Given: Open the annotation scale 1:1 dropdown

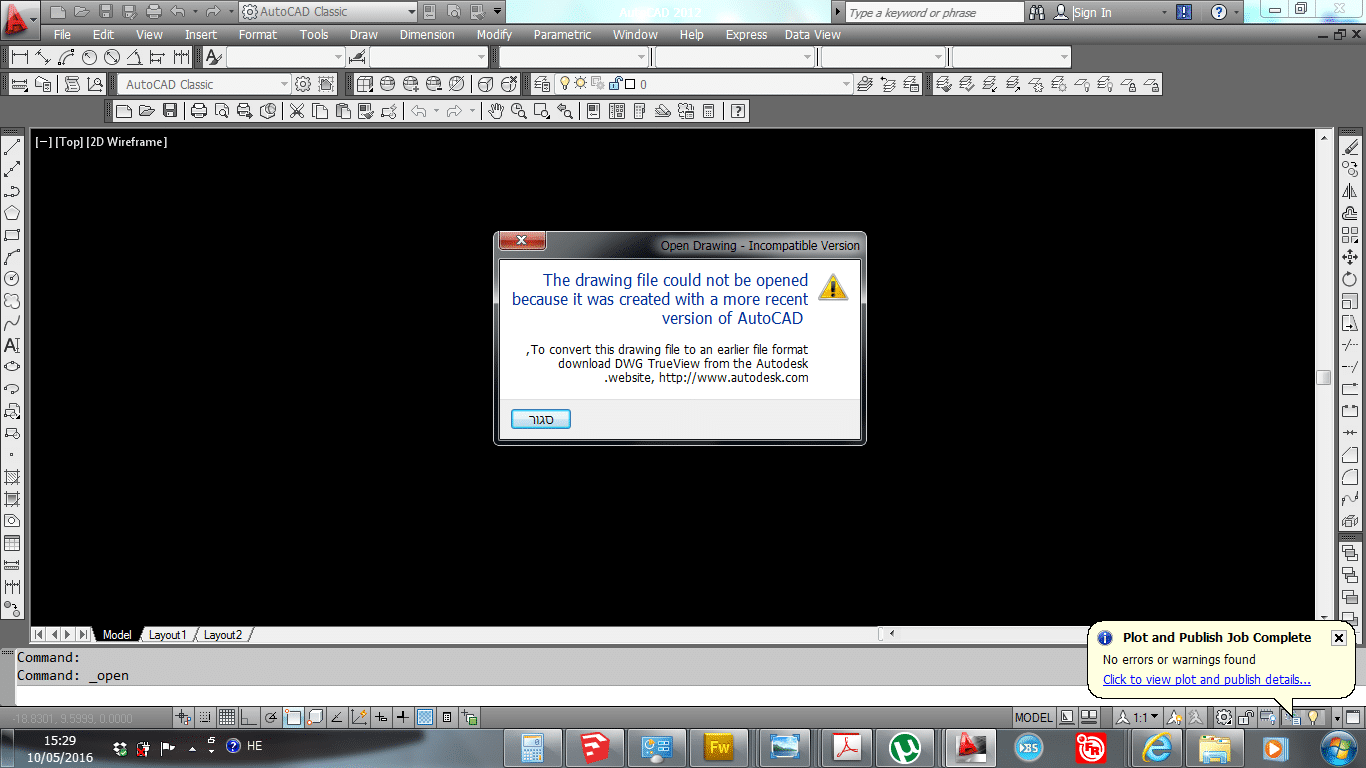Looking at the screenshot, I should click(x=1139, y=717).
